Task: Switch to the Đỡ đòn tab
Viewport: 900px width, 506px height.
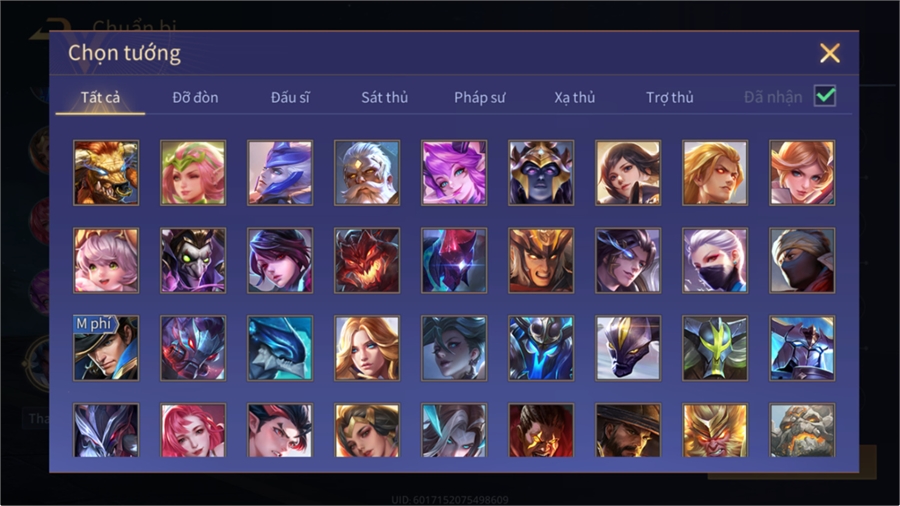Action: click(195, 98)
